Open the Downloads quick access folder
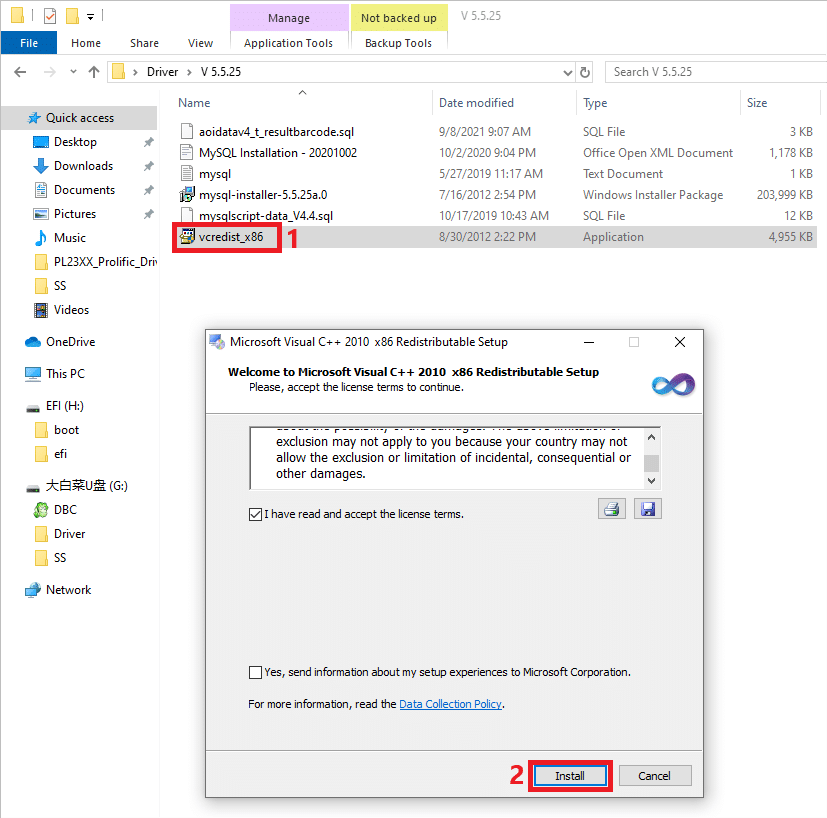The image size is (827, 818). pyautogui.click(x=73, y=166)
